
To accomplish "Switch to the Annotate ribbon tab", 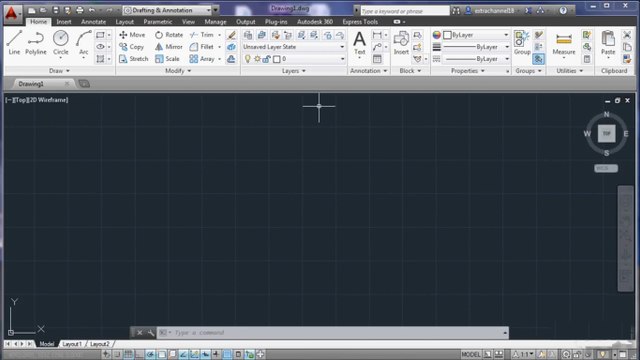I will [93, 22].
